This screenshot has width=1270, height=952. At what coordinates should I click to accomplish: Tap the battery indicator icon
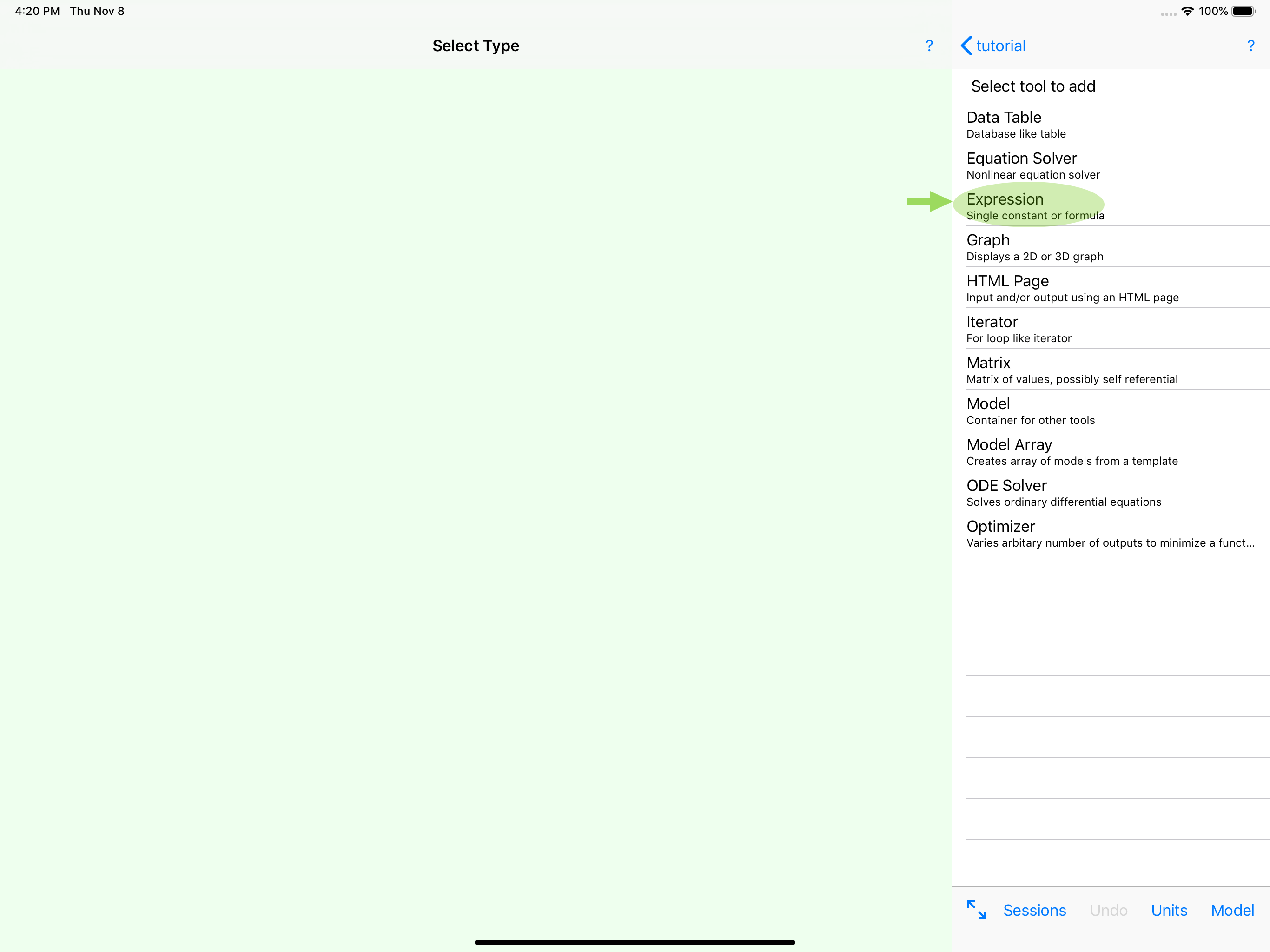pyautogui.click(x=1244, y=11)
